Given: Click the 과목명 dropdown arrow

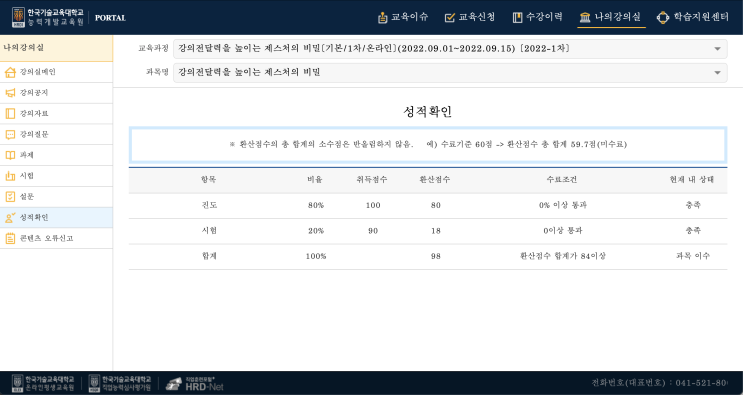Looking at the screenshot, I should [x=717, y=72].
